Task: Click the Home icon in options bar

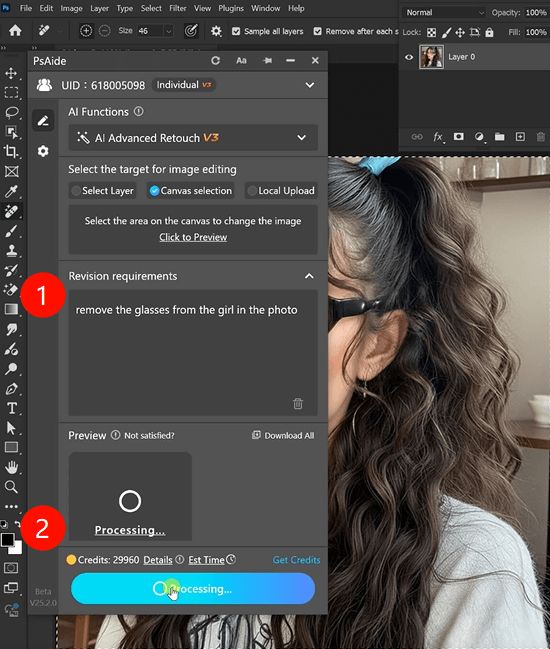Action: (15, 31)
